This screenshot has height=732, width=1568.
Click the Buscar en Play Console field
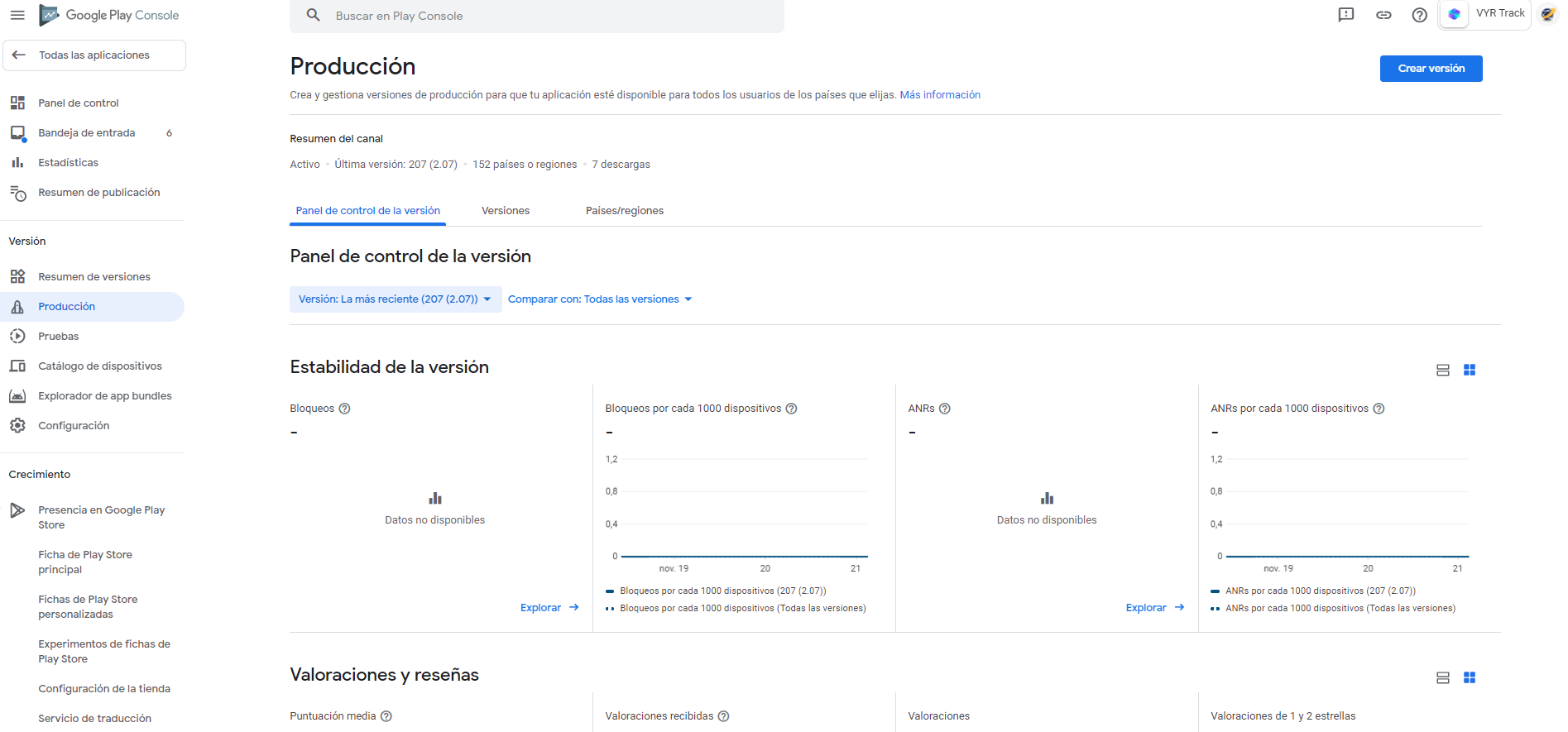(538, 16)
